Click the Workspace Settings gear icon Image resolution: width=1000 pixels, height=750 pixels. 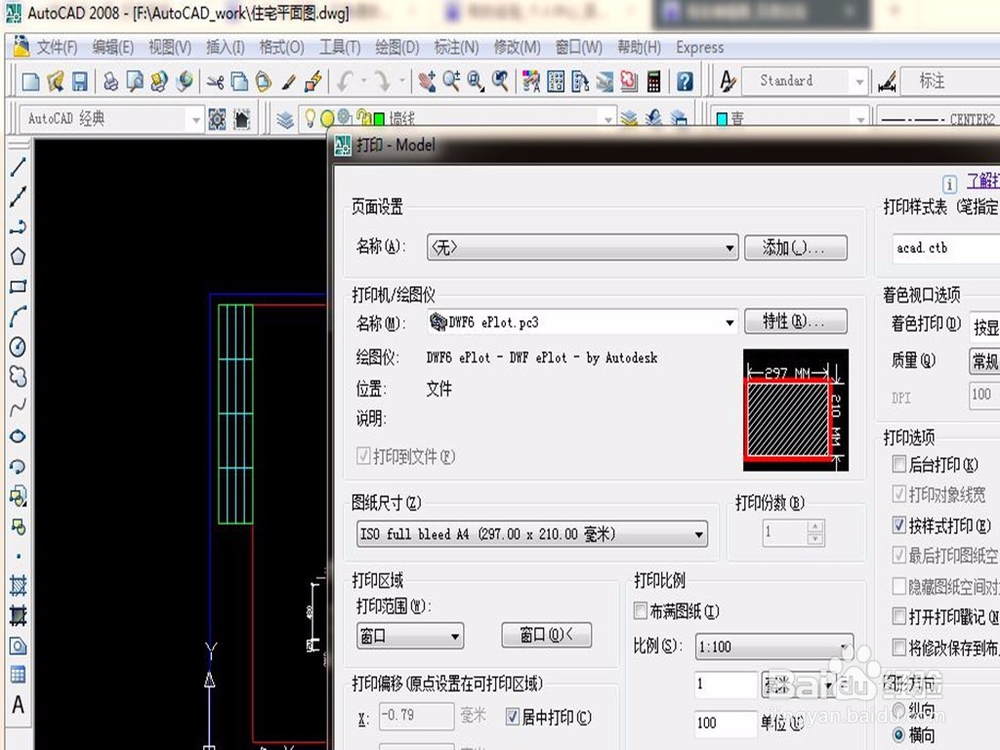[x=217, y=119]
